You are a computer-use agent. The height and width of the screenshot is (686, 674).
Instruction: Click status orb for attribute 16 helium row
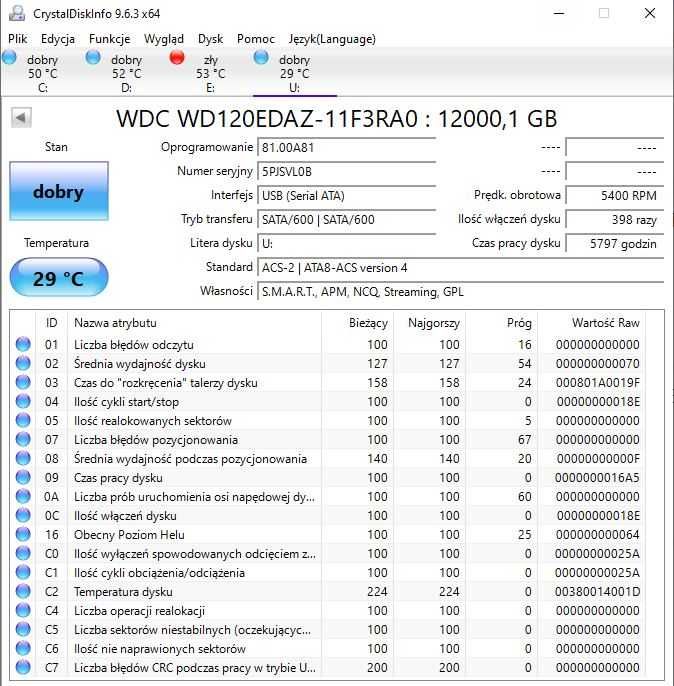coord(23,534)
